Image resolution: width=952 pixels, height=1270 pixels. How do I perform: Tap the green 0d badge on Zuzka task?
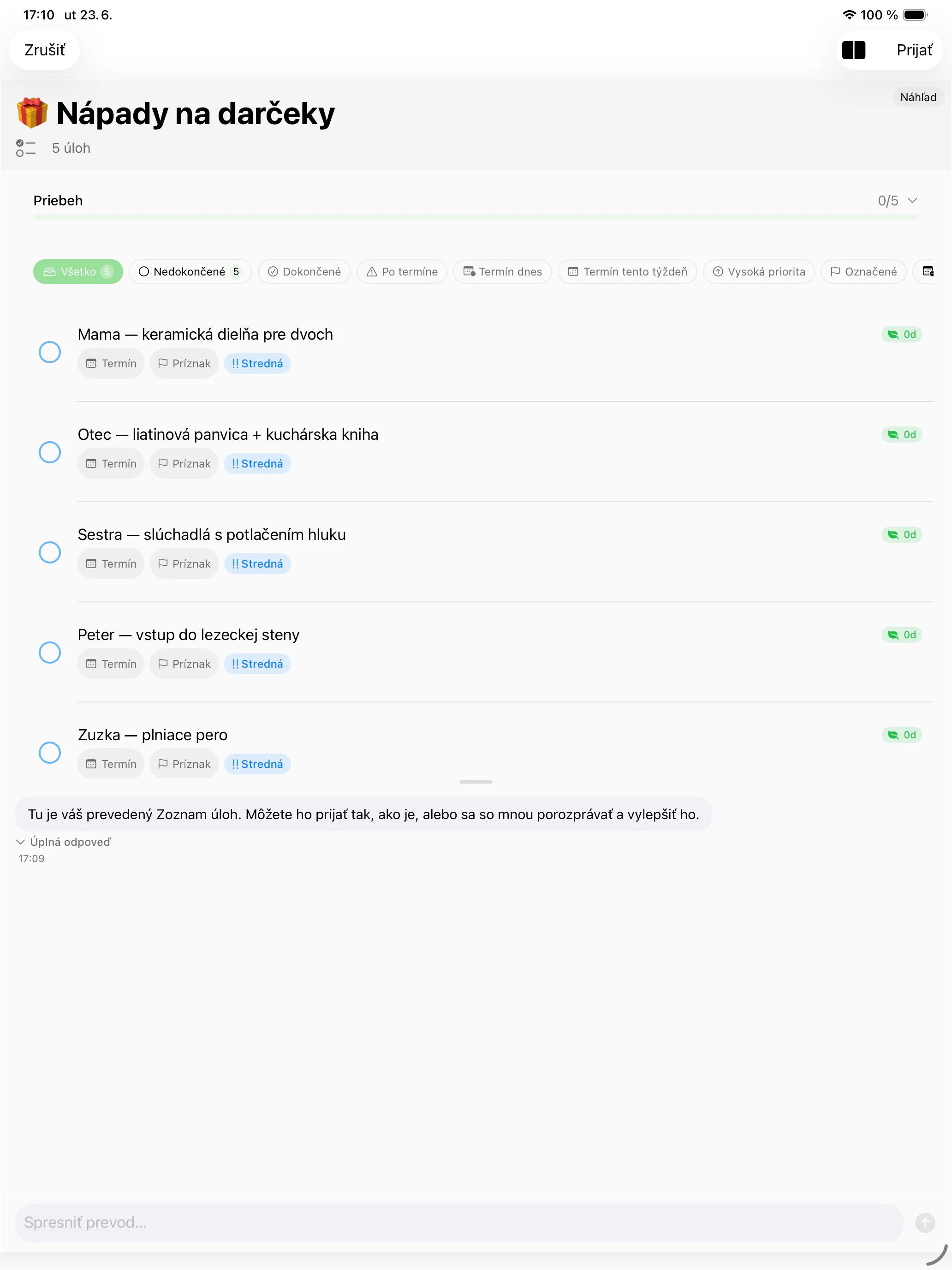pos(902,735)
